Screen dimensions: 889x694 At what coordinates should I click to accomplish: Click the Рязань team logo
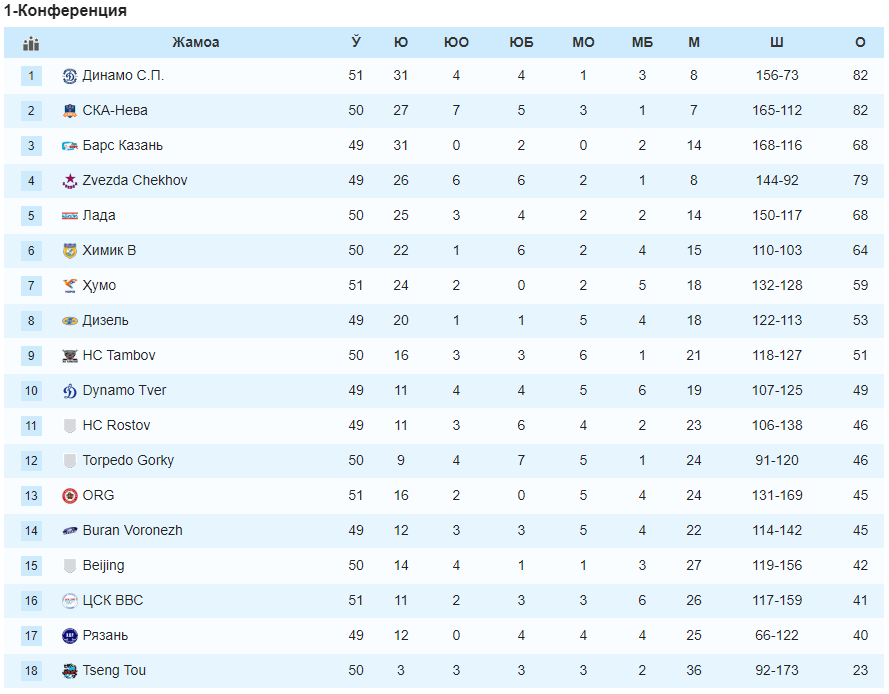click(70, 636)
